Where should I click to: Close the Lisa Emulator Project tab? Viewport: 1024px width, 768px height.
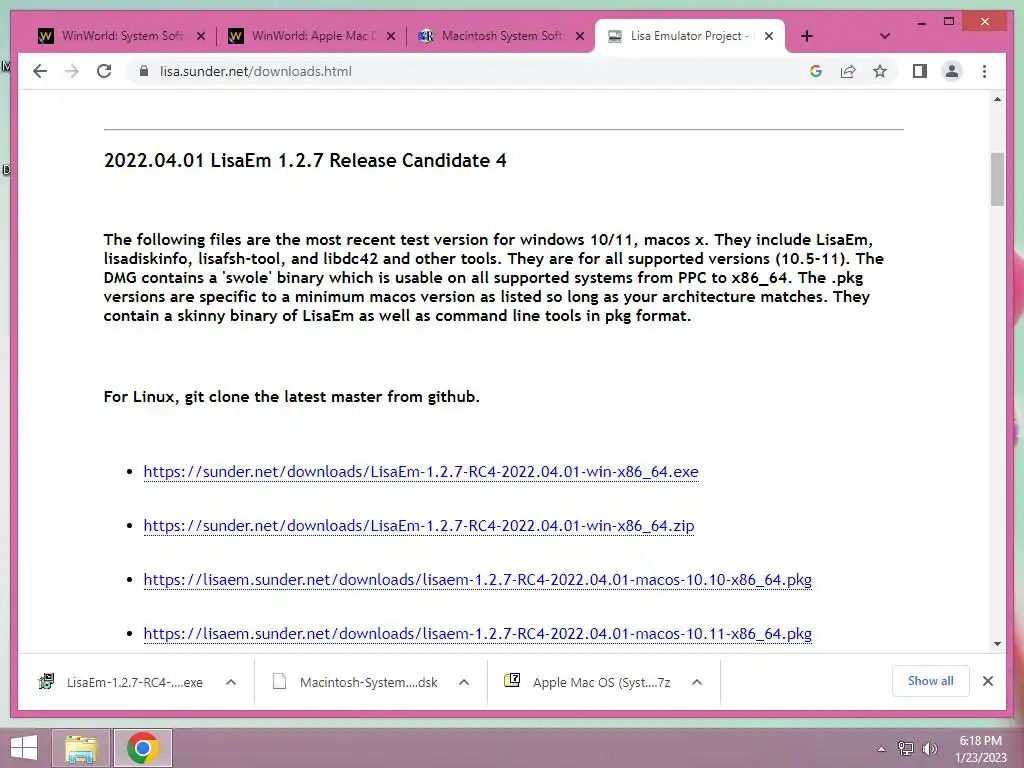tap(769, 37)
